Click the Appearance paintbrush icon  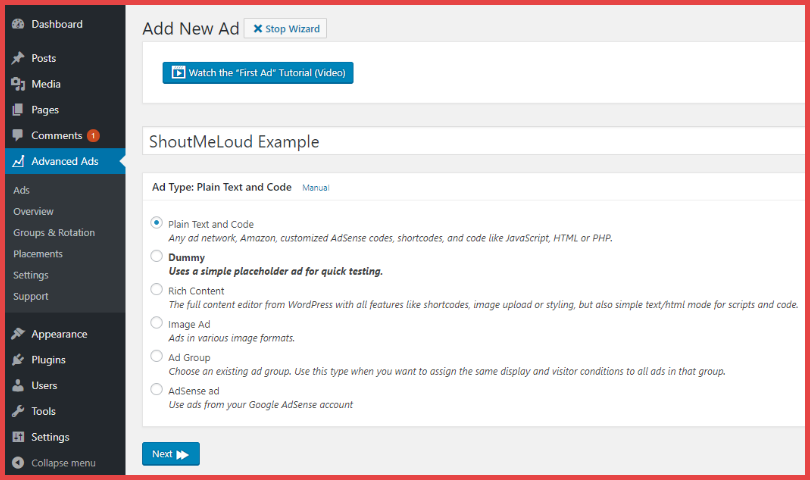click(18, 334)
